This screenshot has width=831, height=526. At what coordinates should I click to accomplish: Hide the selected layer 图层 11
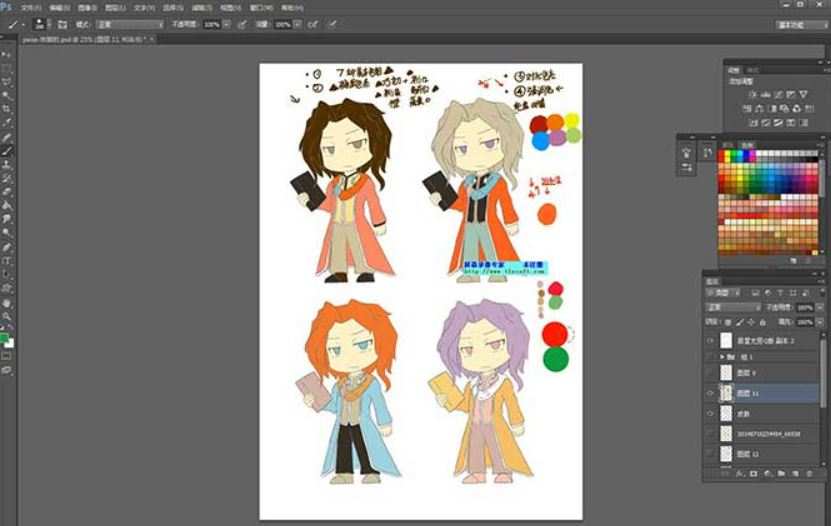click(710, 394)
